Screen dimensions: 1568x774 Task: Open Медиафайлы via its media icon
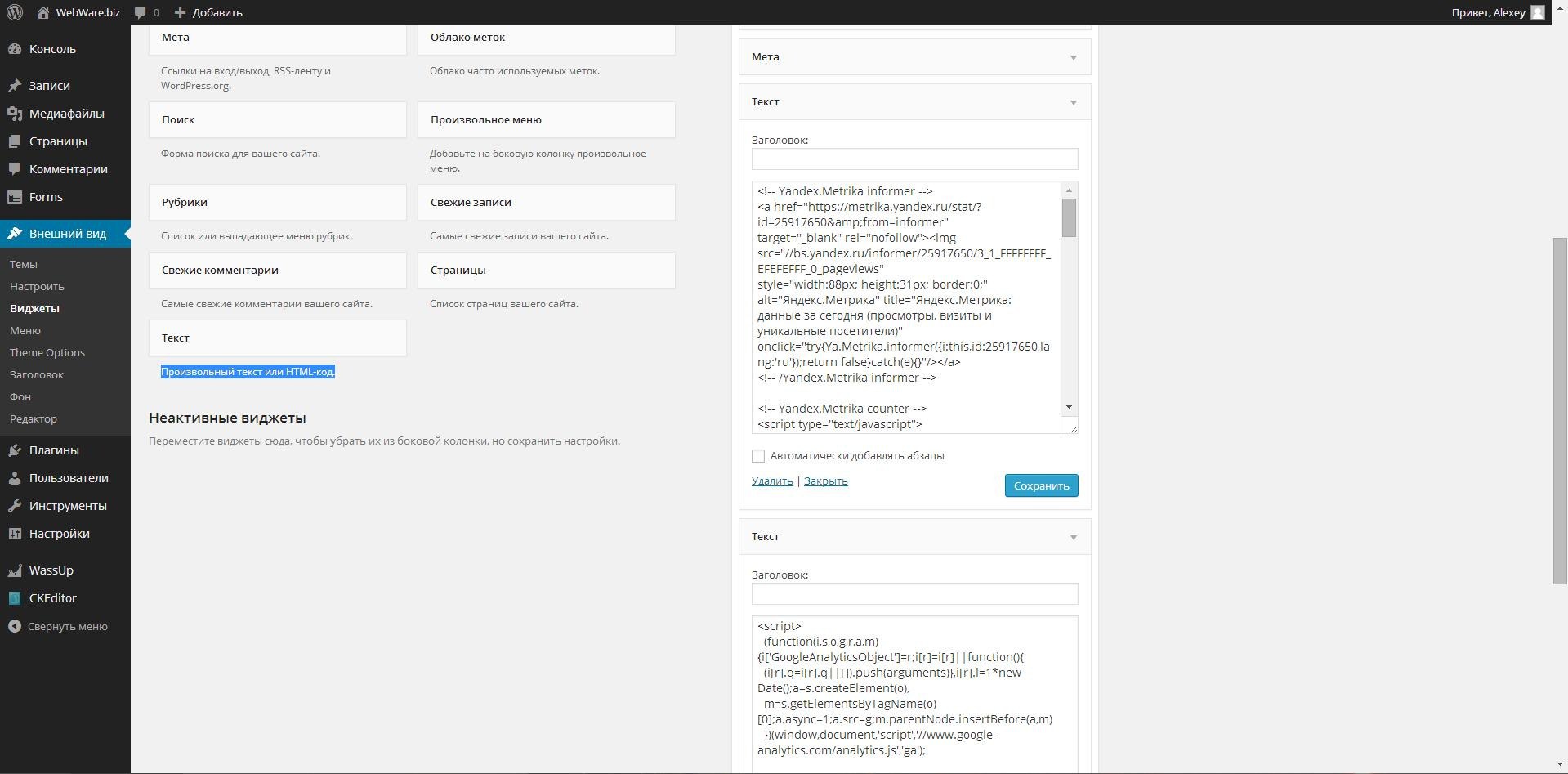pos(15,114)
